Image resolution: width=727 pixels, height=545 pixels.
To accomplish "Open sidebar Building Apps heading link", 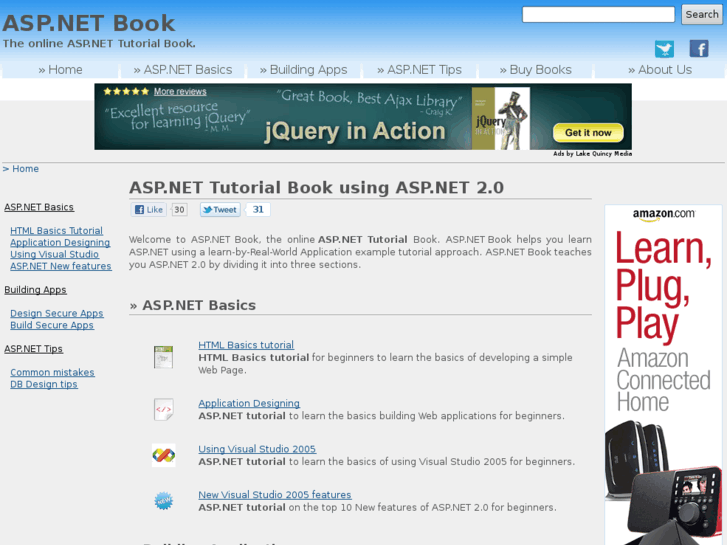I will [x=35, y=290].
